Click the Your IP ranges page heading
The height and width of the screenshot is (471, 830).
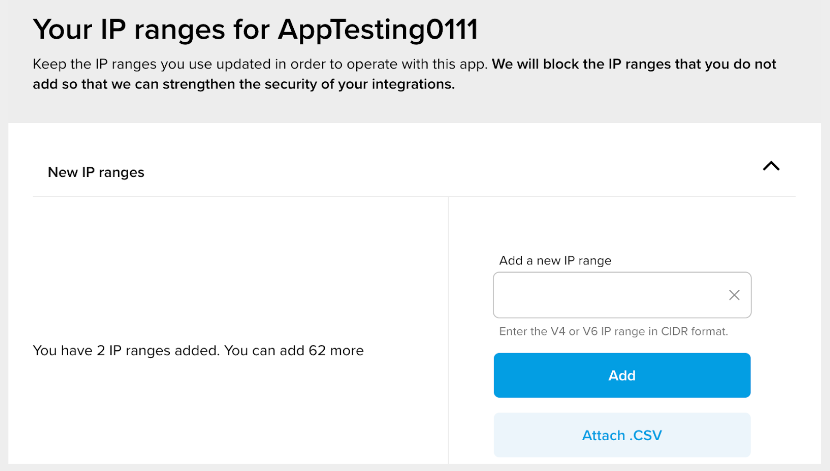pyautogui.click(x=255, y=30)
